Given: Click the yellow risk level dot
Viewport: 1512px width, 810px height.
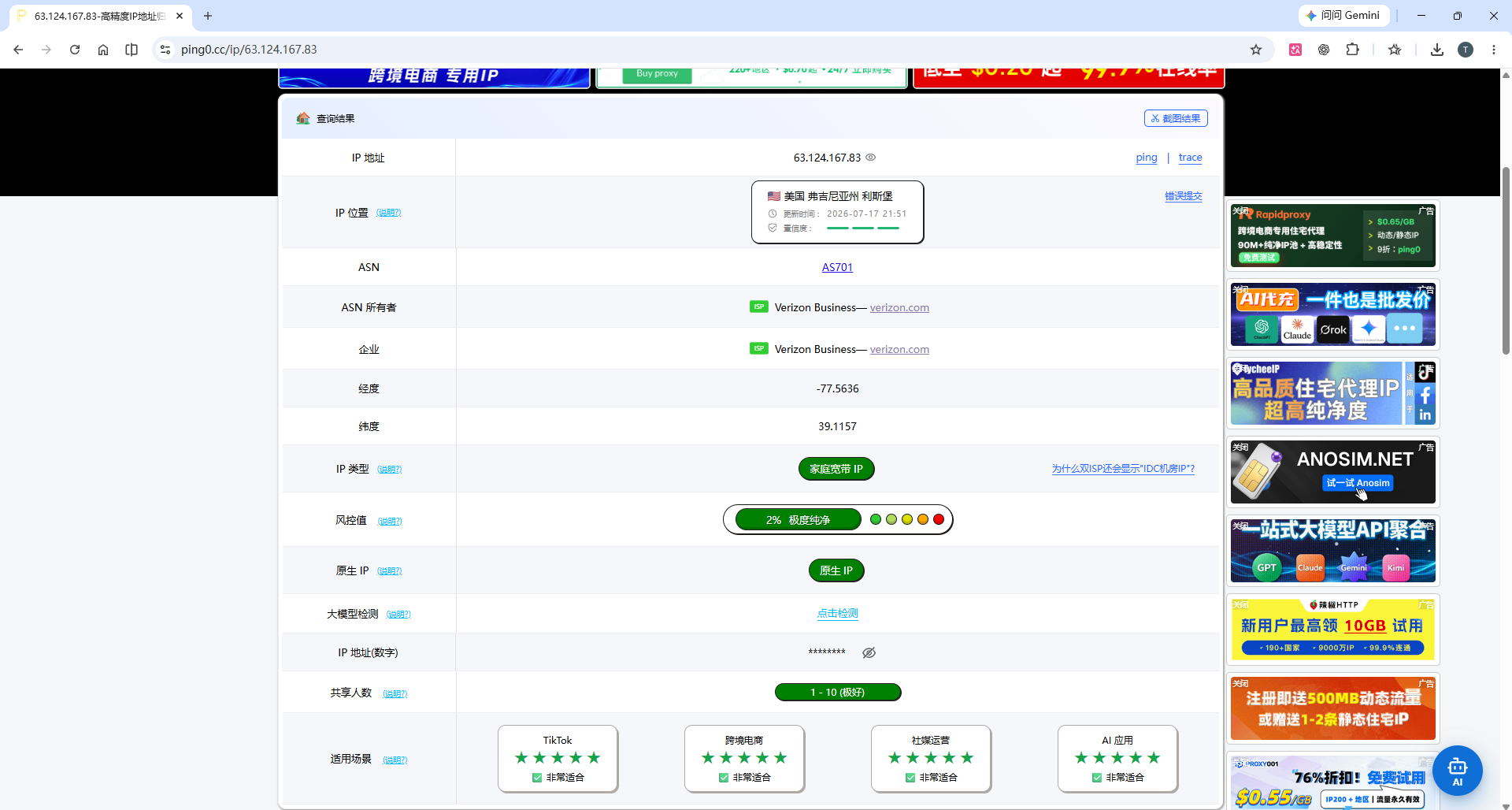Looking at the screenshot, I should click(907, 519).
